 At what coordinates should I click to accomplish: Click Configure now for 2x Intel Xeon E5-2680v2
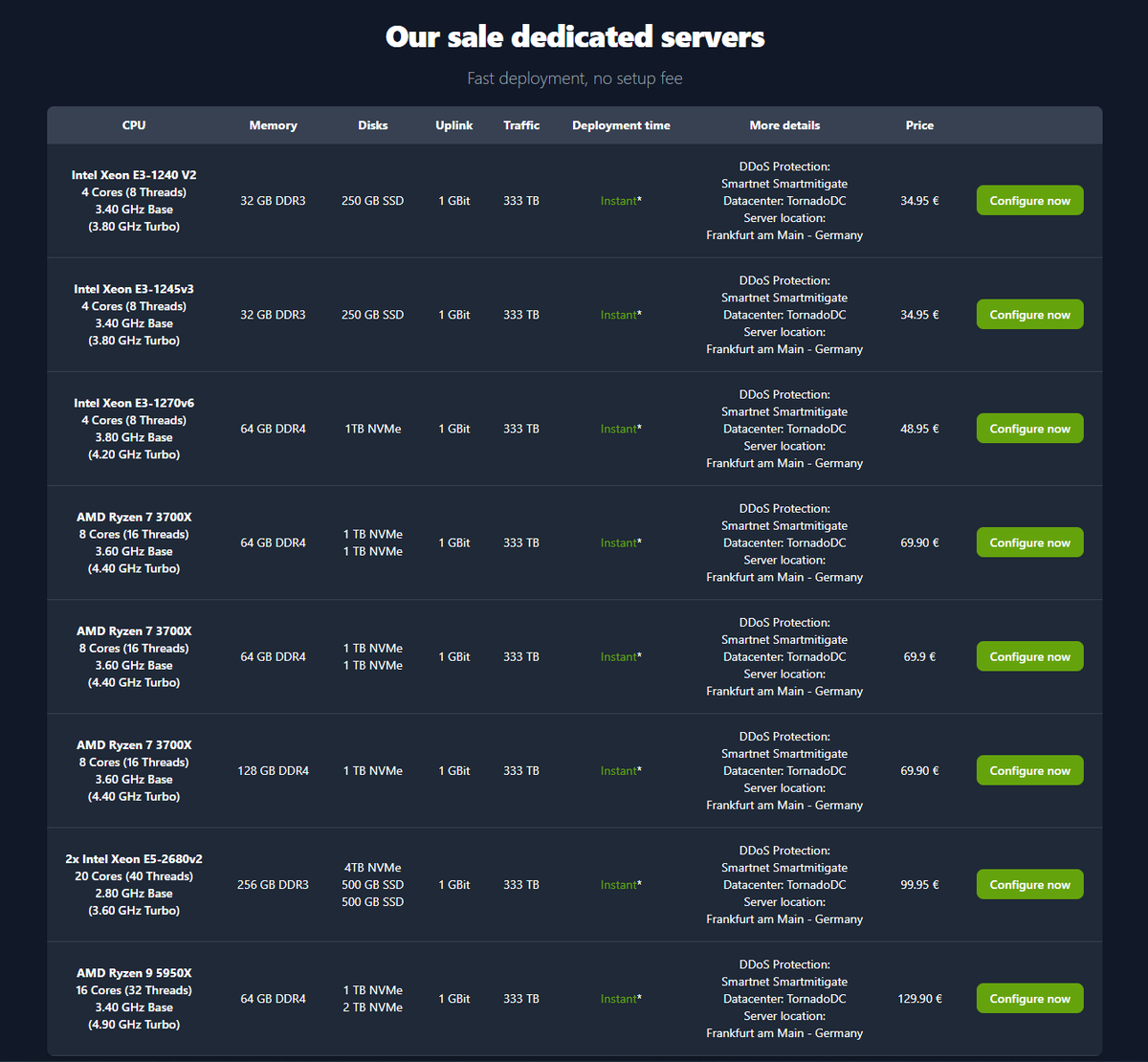click(x=1029, y=884)
